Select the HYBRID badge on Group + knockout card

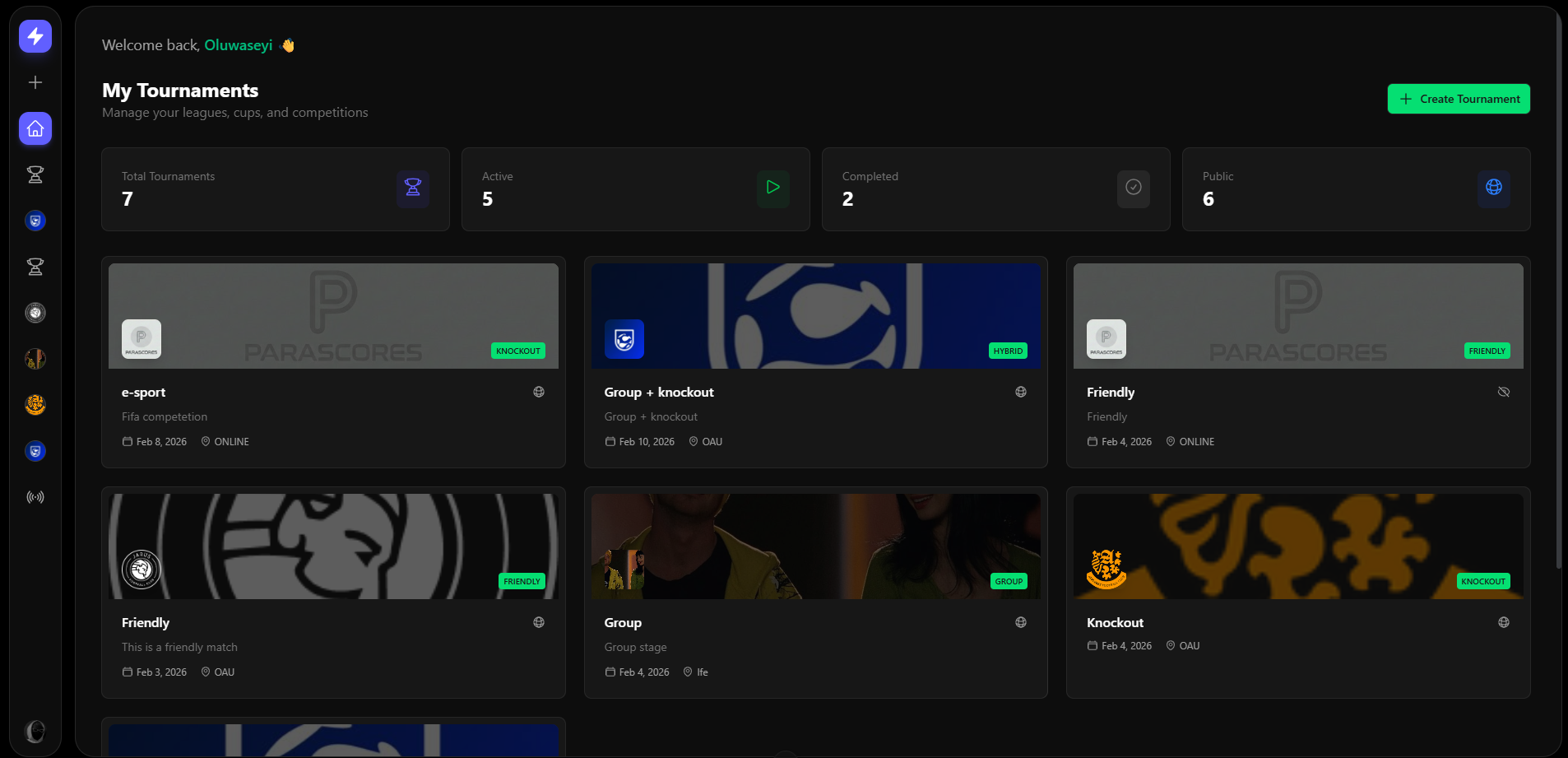point(1008,351)
